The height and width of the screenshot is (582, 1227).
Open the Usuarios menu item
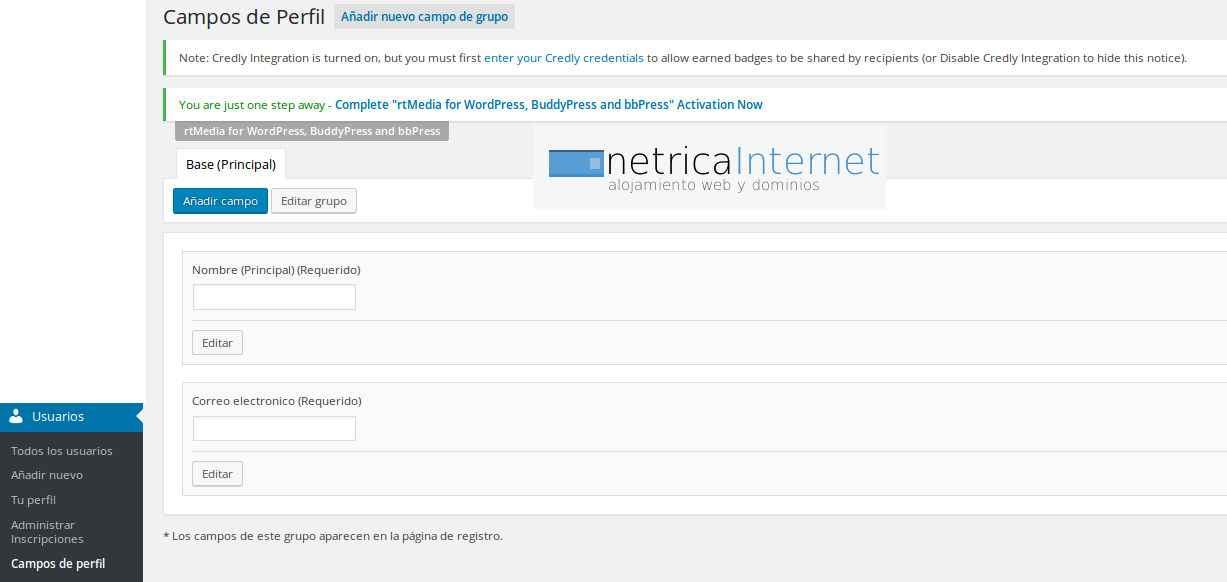point(58,417)
